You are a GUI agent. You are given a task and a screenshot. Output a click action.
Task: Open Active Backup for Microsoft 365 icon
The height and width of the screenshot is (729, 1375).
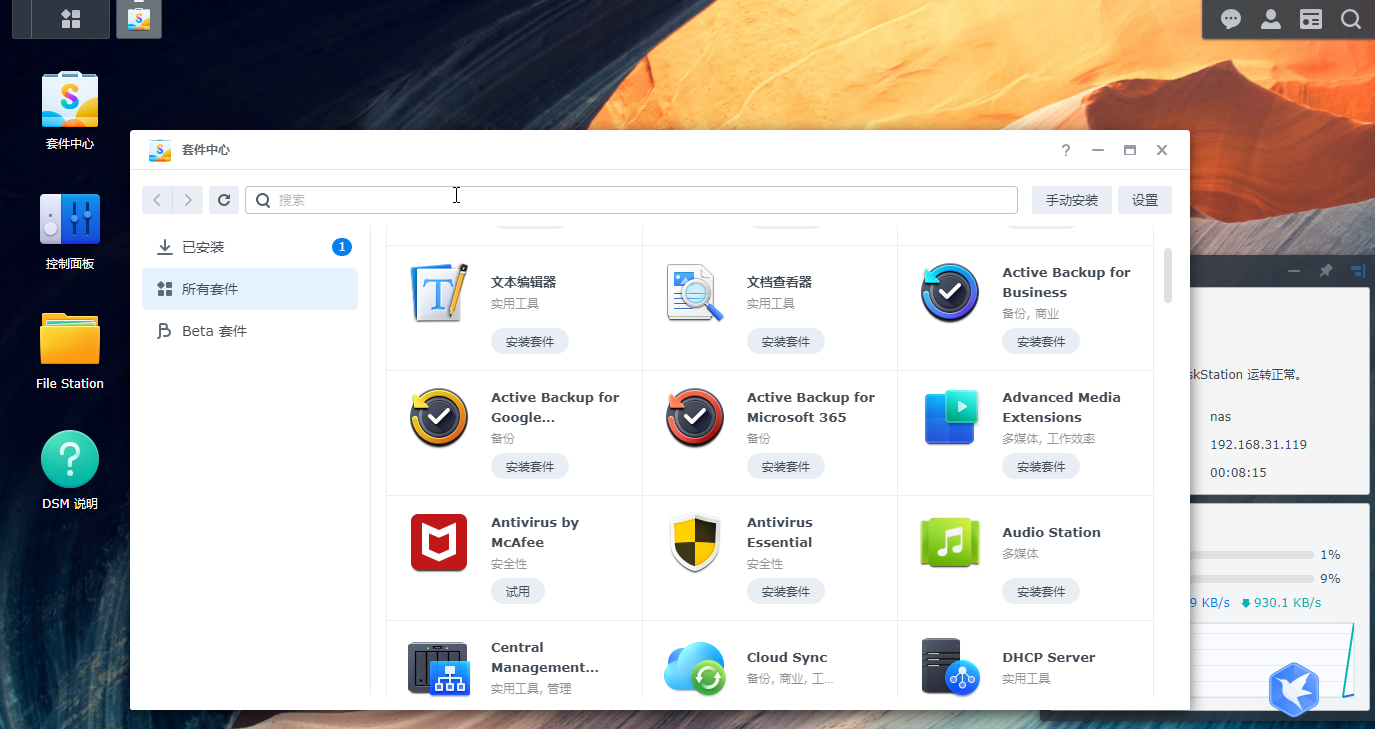pyautogui.click(x=695, y=418)
